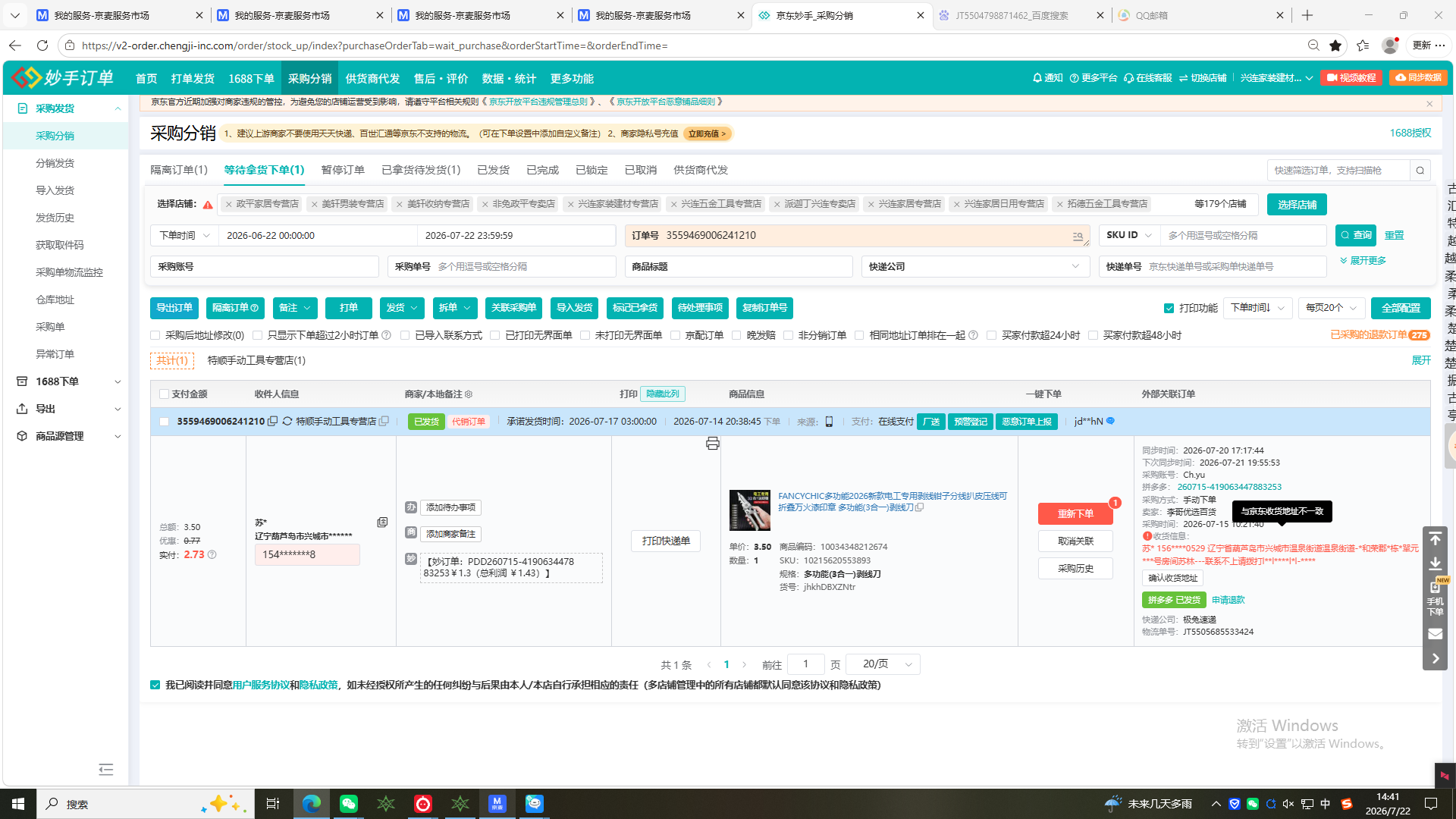Switch to 已拿货待发货(1) tab

coord(421,170)
